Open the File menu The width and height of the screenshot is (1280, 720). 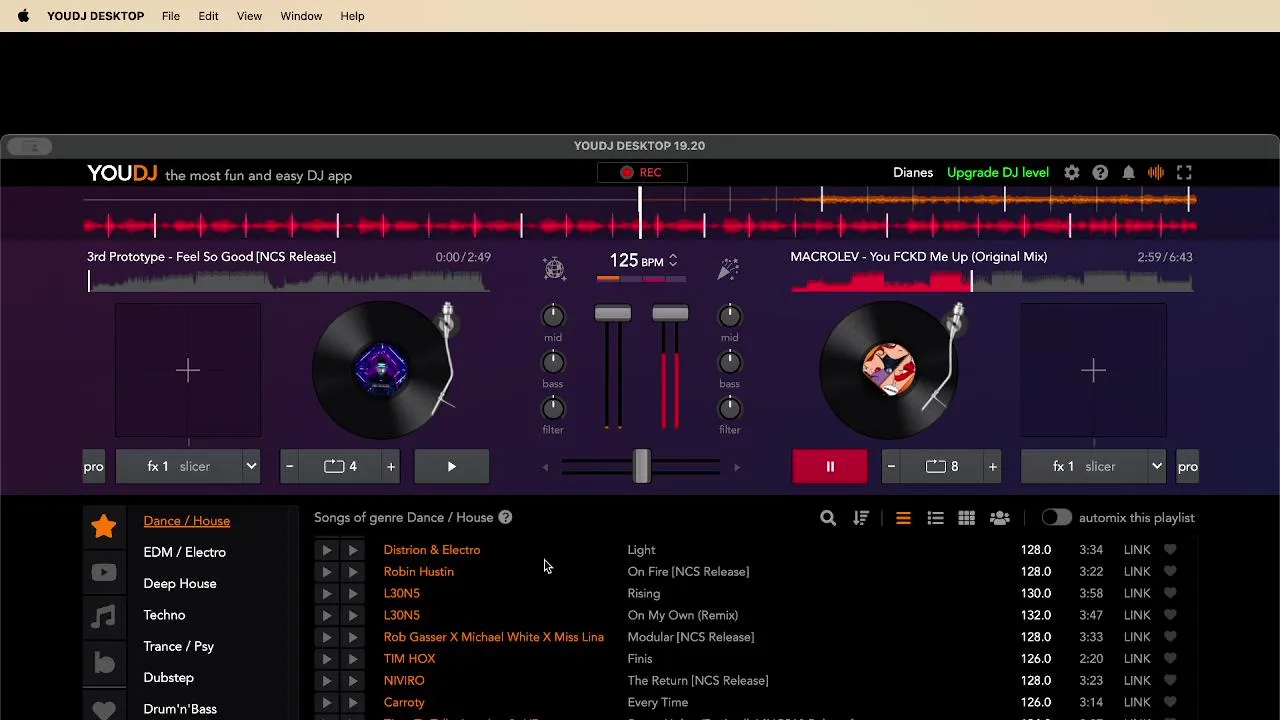coord(171,16)
